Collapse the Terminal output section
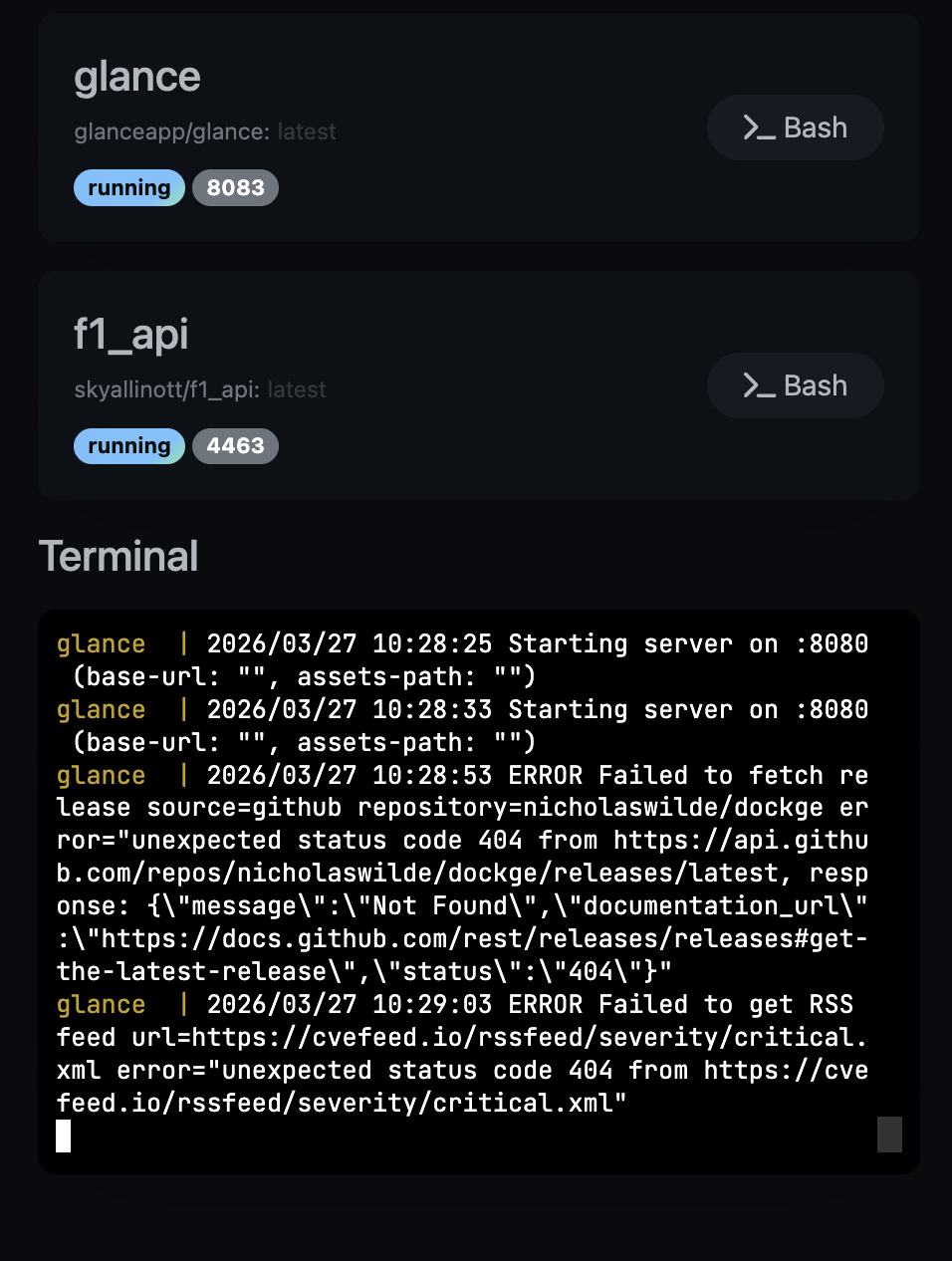 (x=119, y=556)
